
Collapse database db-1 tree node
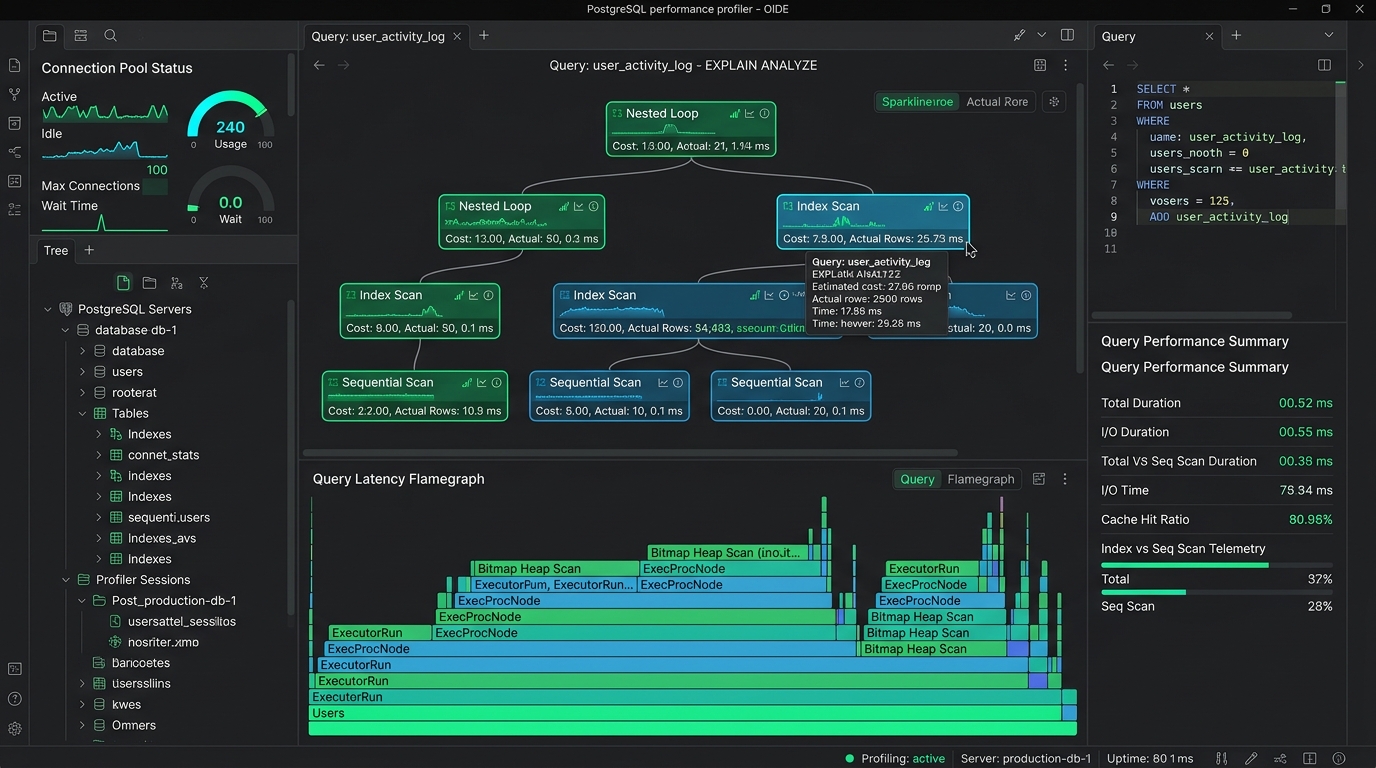click(x=66, y=331)
